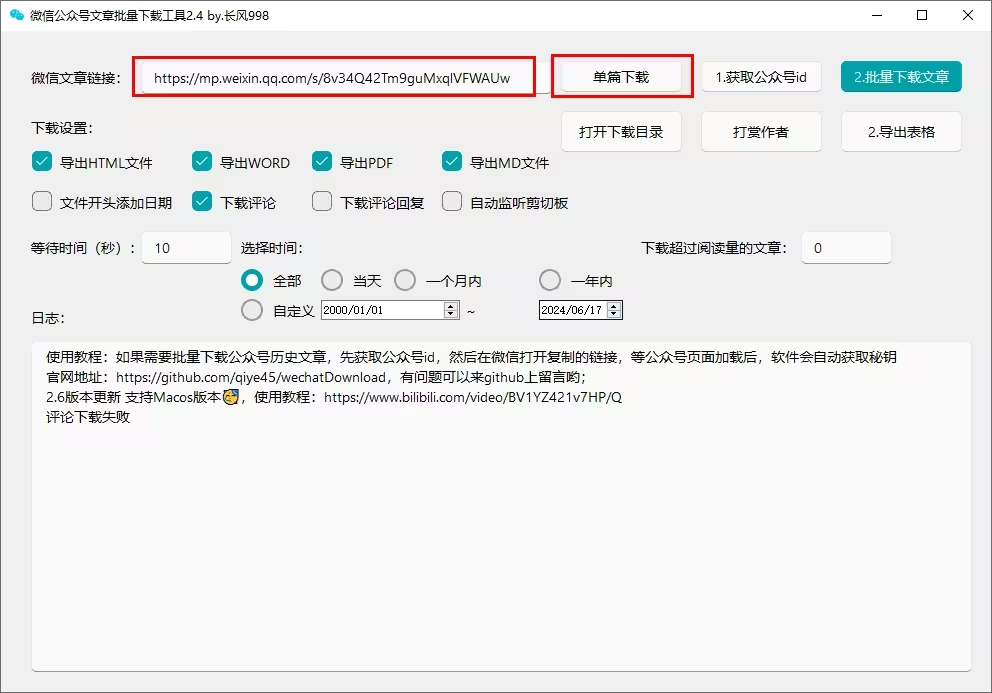The image size is (992, 693).
Task: Click the github.com/qiye45/wechatDownload URL text
Action: pos(251,377)
